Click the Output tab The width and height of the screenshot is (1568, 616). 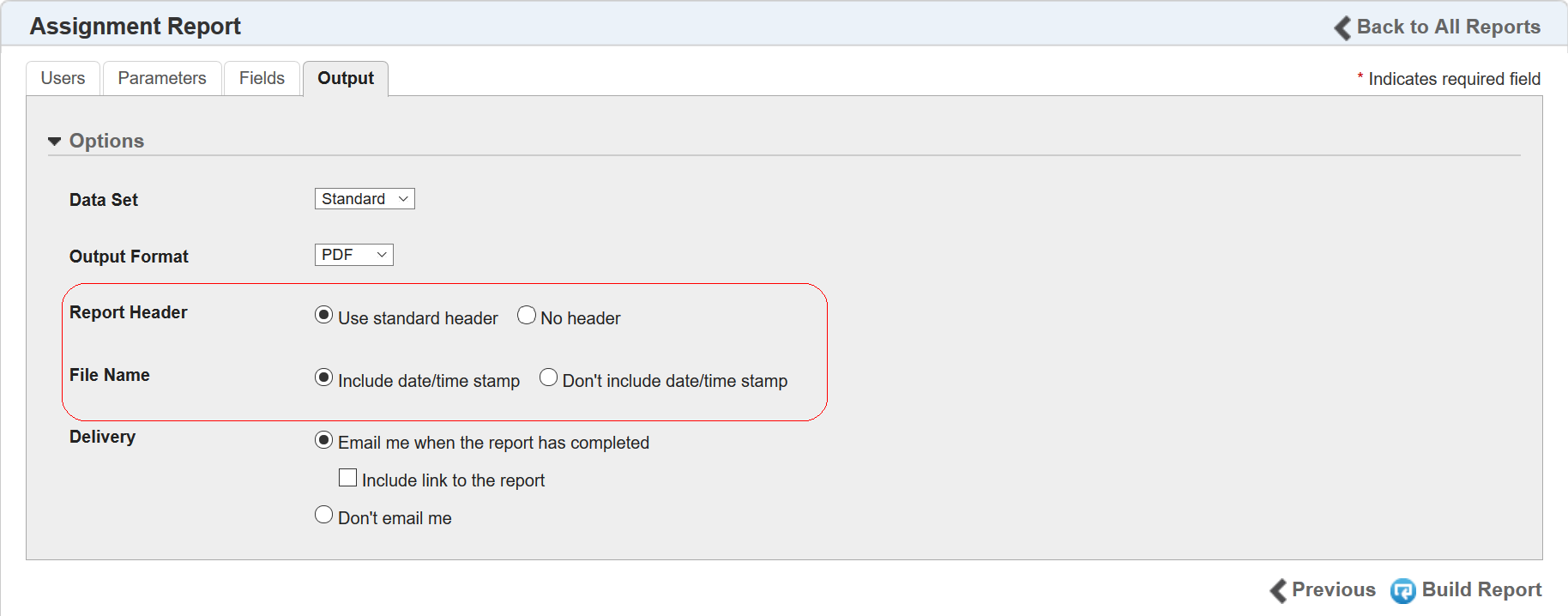346,78
